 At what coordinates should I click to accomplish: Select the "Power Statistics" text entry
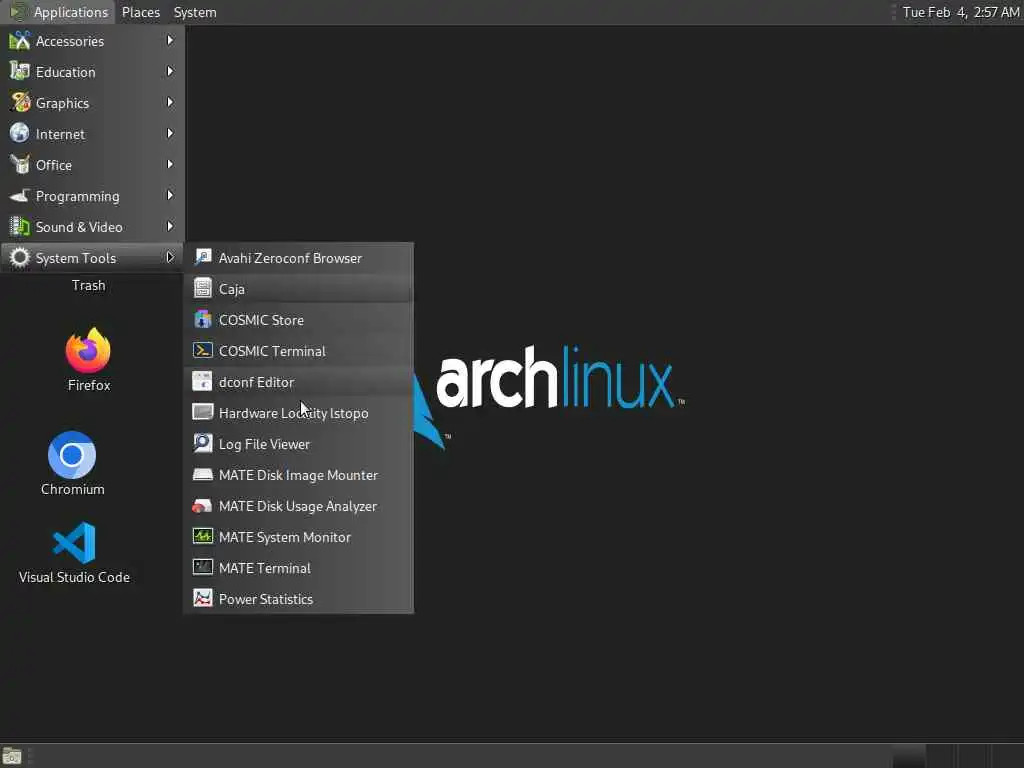(266, 600)
